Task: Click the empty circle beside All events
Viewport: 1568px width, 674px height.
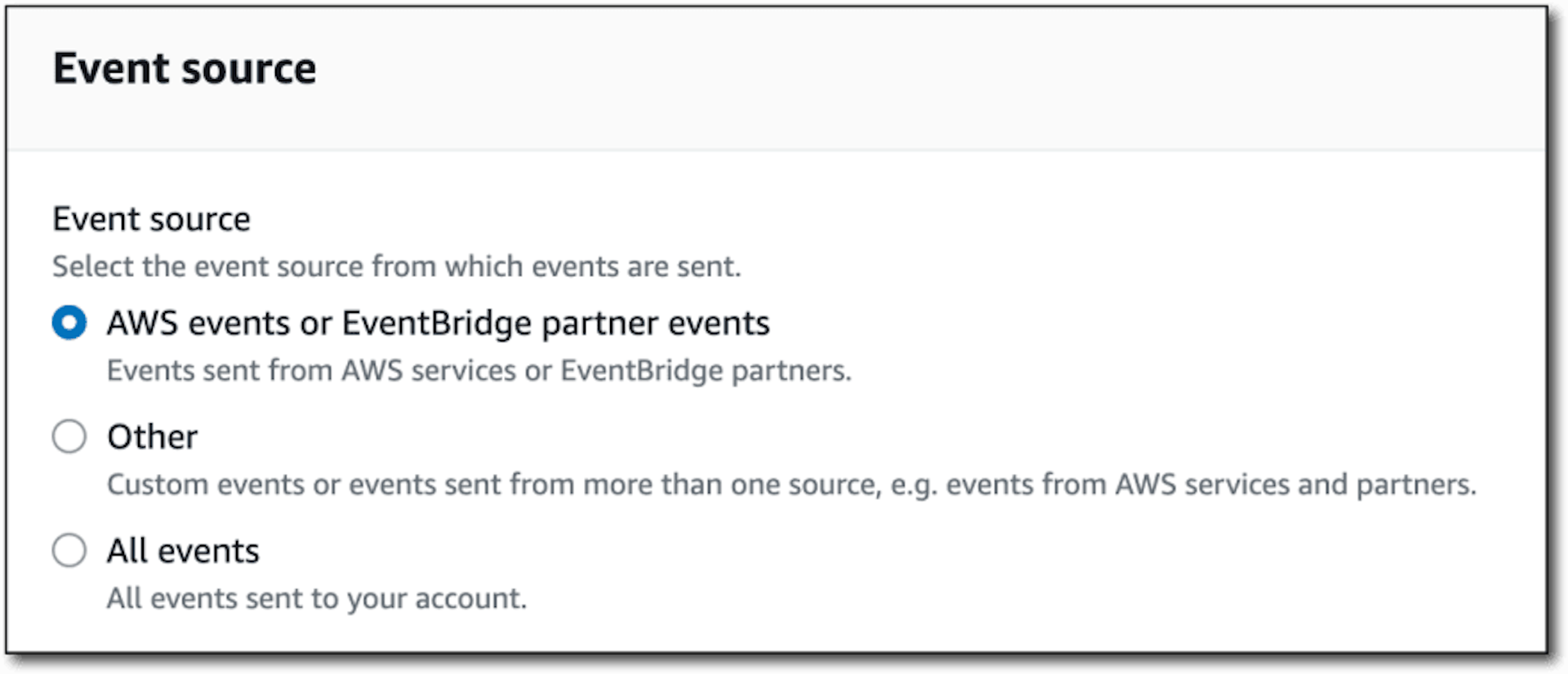Action: point(69,550)
